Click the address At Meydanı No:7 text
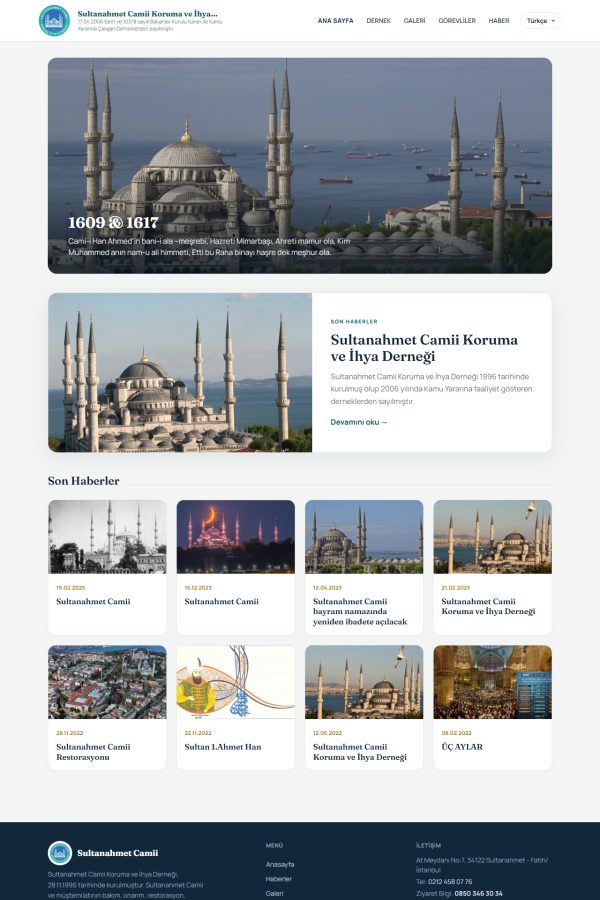The image size is (600, 900). [482, 864]
